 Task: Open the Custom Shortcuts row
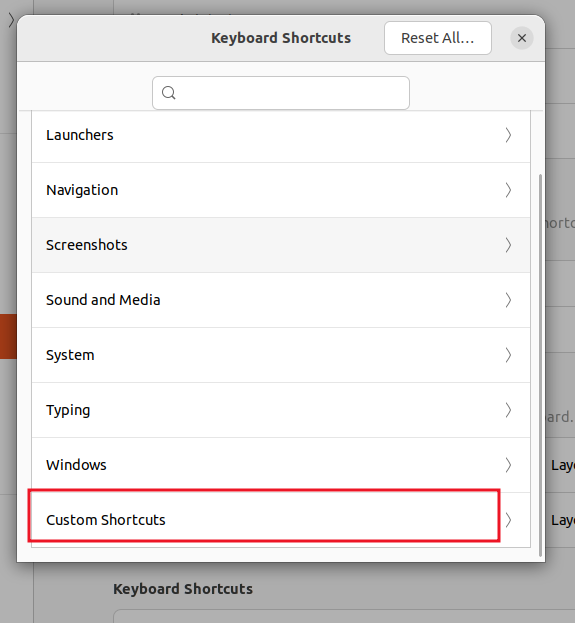tap(281, 520)
